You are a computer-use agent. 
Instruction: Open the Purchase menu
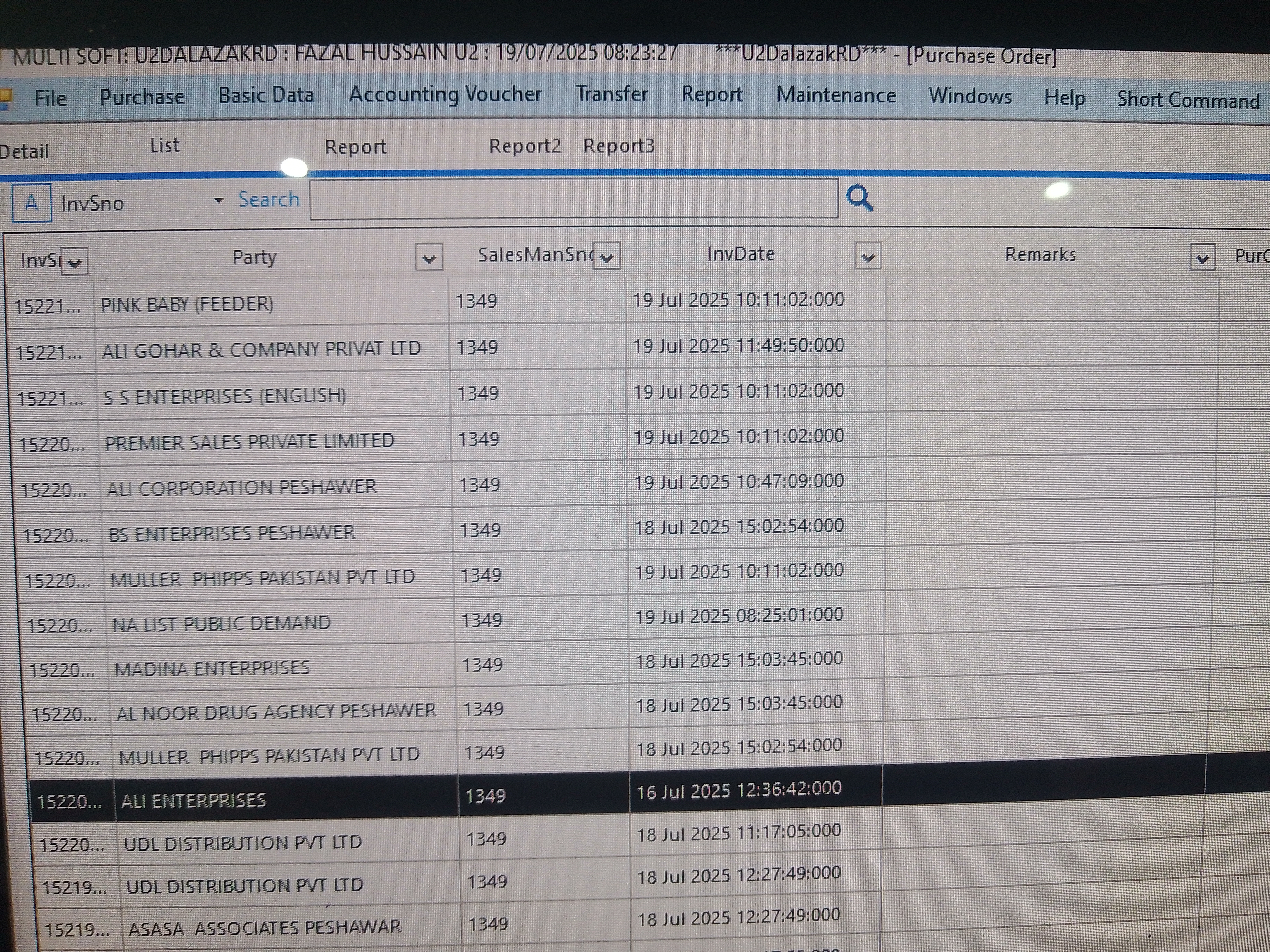coord(142,96)
